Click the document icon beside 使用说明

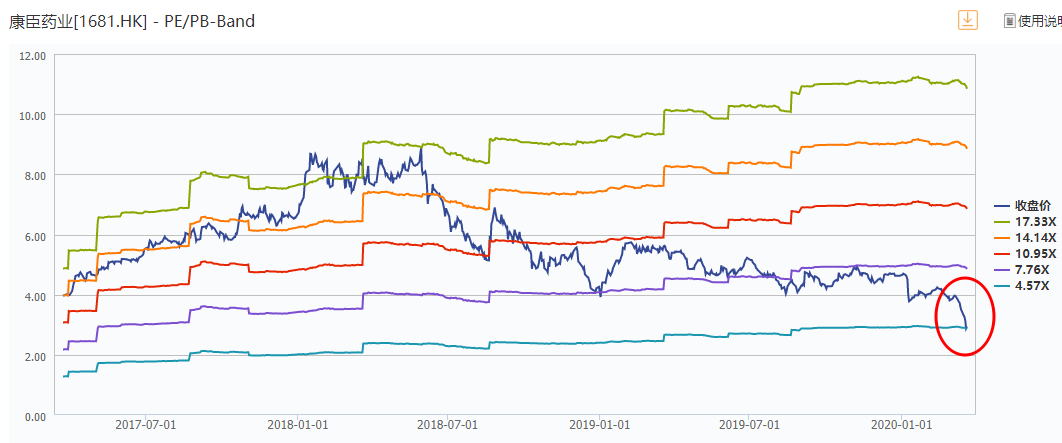click(1010, 20)
